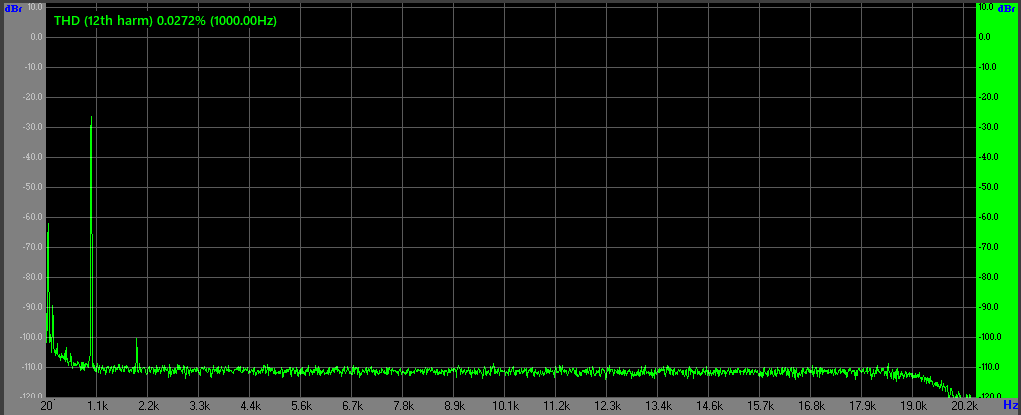Image resolution: width=1021 pixels, height=415 pixels.
Task: Click the second harmonic peak near 2 kHz
Action: [137, 340]
